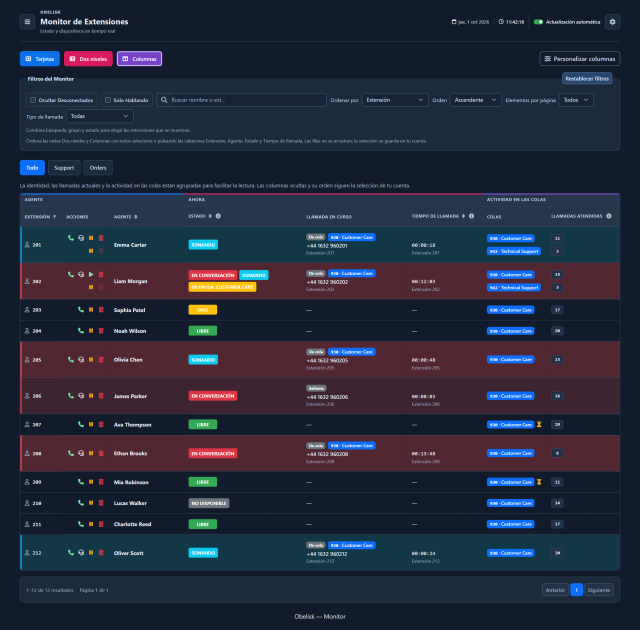The height and width of the screenshot is (630, 640).
Task: Click the number +44 1632 960206
Action: tap(327, 397)
